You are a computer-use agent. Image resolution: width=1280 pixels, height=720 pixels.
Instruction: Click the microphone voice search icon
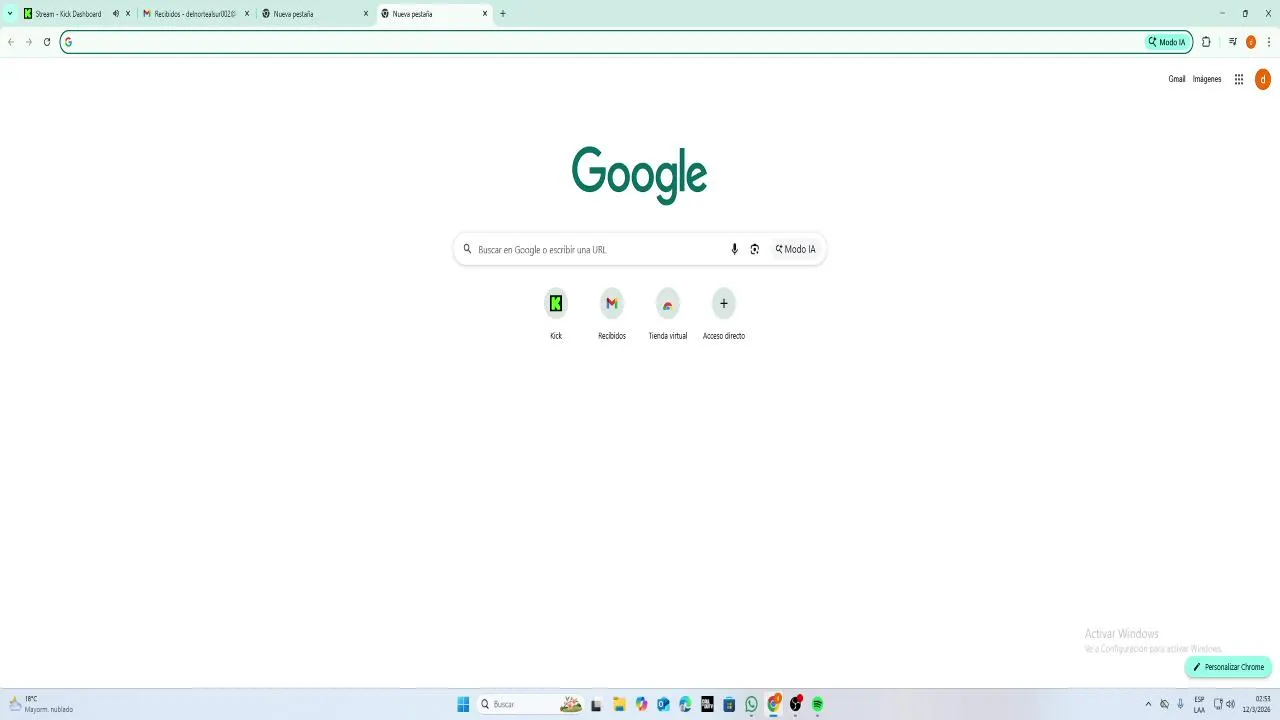pos(734,249)
